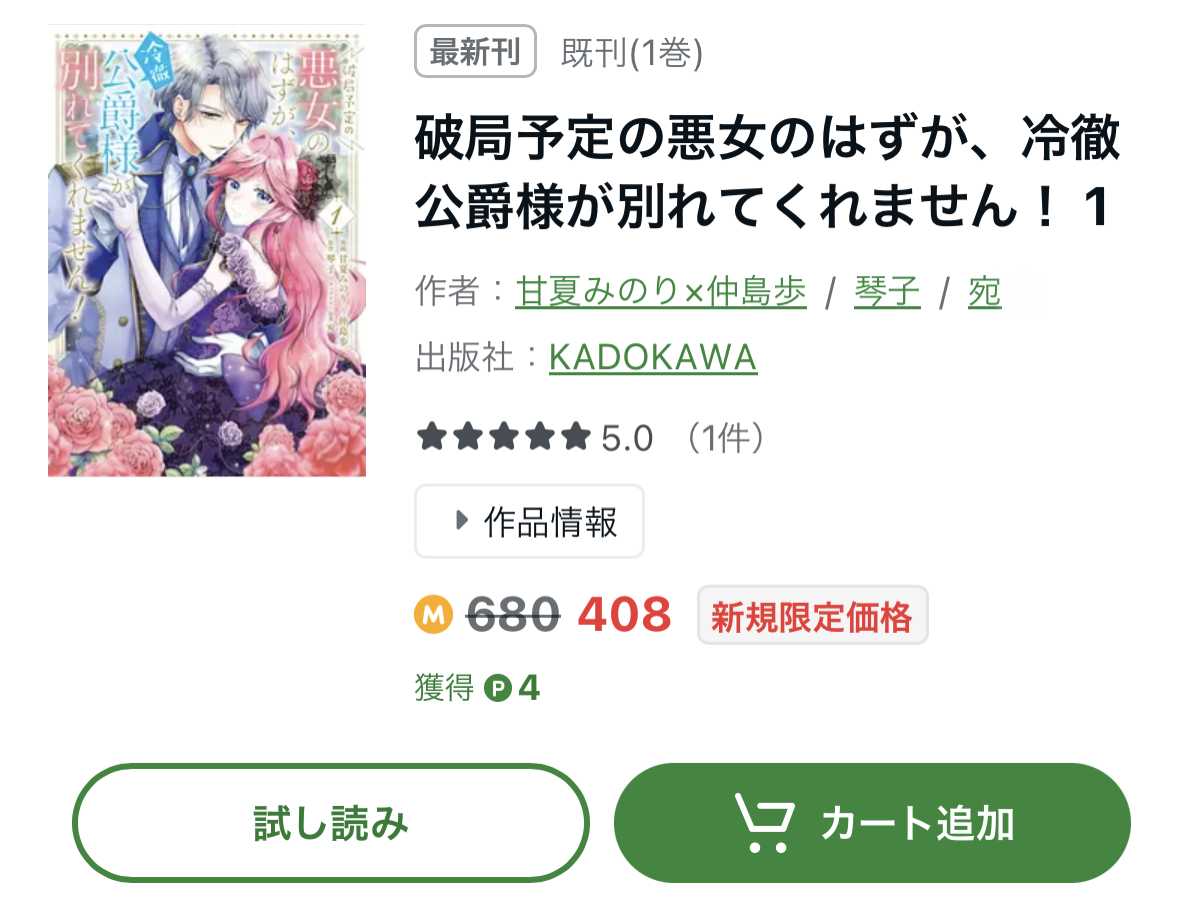This screenshot has height=902, width=1179.
Task: Click the discounted price 408
Action: [624, 615]
